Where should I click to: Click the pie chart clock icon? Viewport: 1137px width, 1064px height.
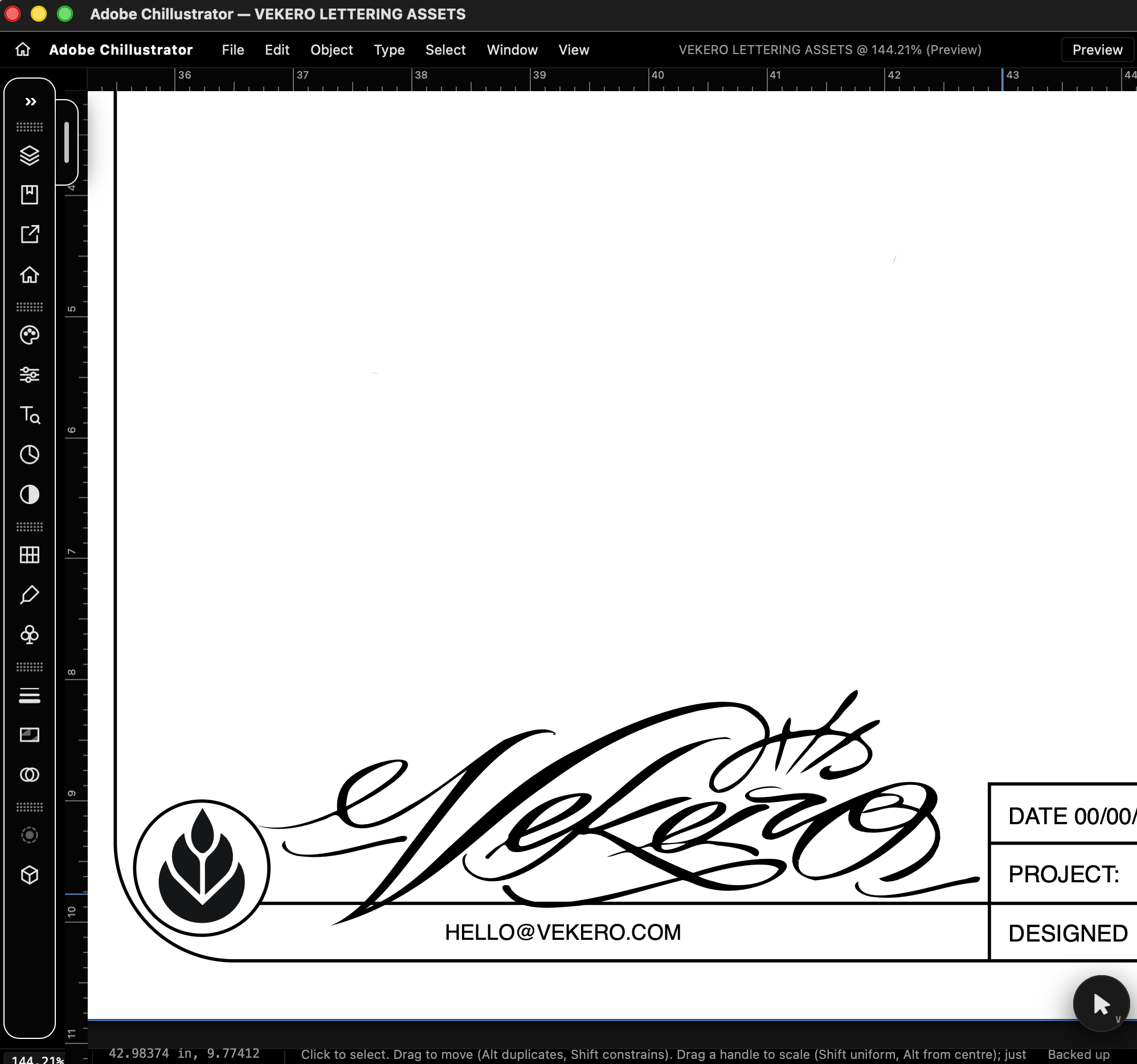point(30,455)
